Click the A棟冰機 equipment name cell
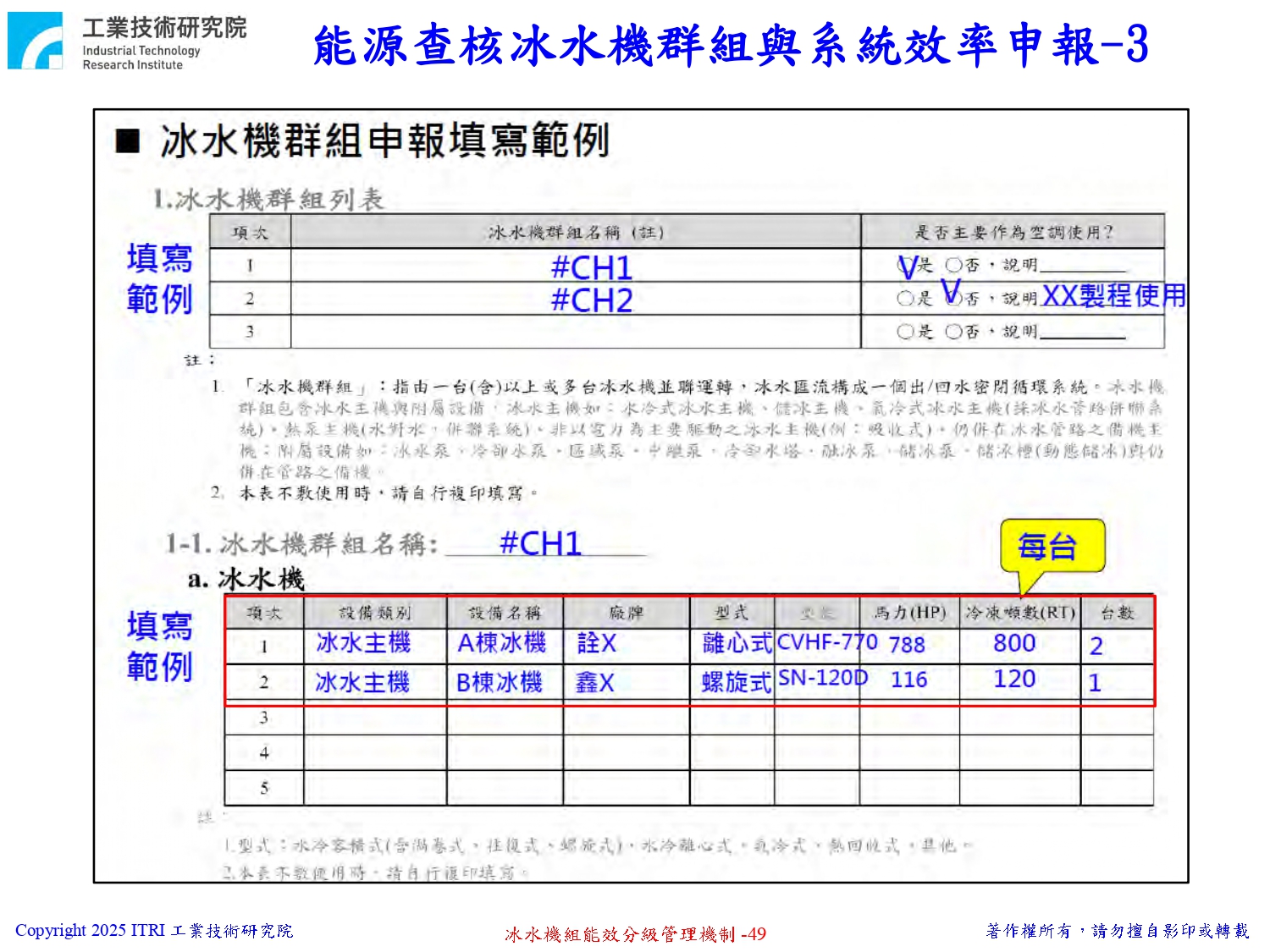The height and width of the screenshot is (952, 1270). tap(502, 643)
